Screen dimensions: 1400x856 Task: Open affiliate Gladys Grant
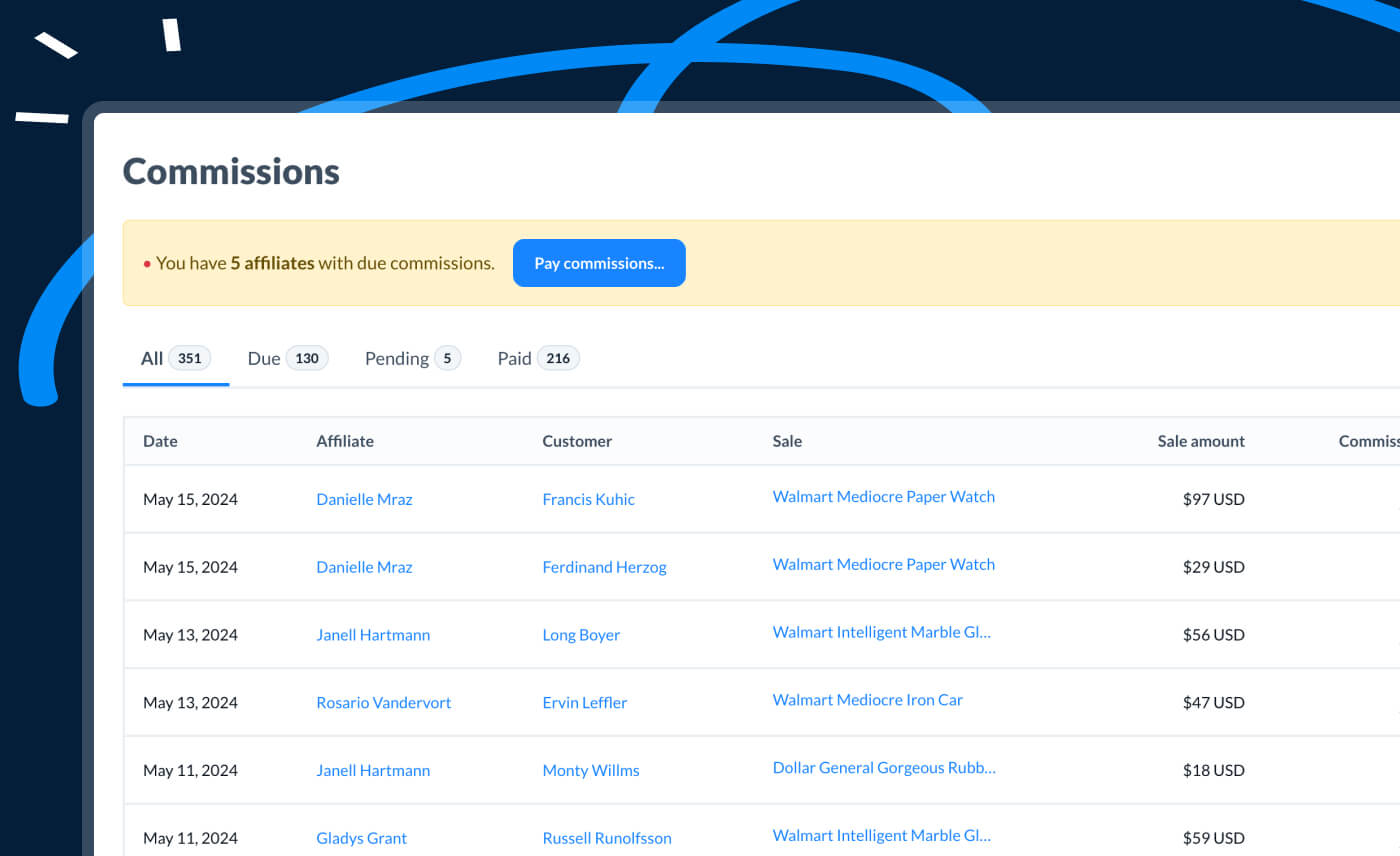click(361, 838)
